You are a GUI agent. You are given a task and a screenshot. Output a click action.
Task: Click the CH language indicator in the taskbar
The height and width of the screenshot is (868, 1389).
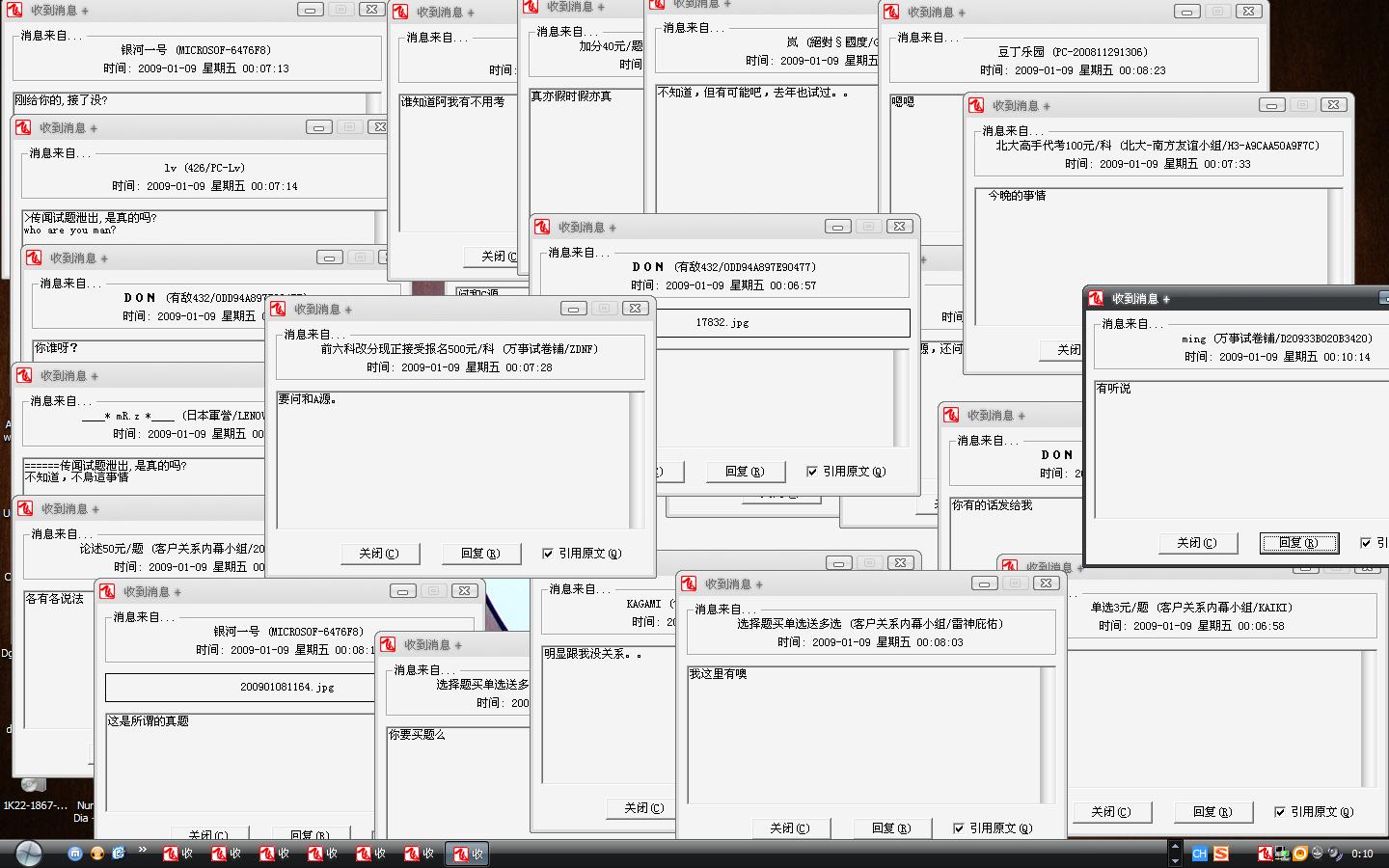pyautogui.click(x=1199, y=854)
